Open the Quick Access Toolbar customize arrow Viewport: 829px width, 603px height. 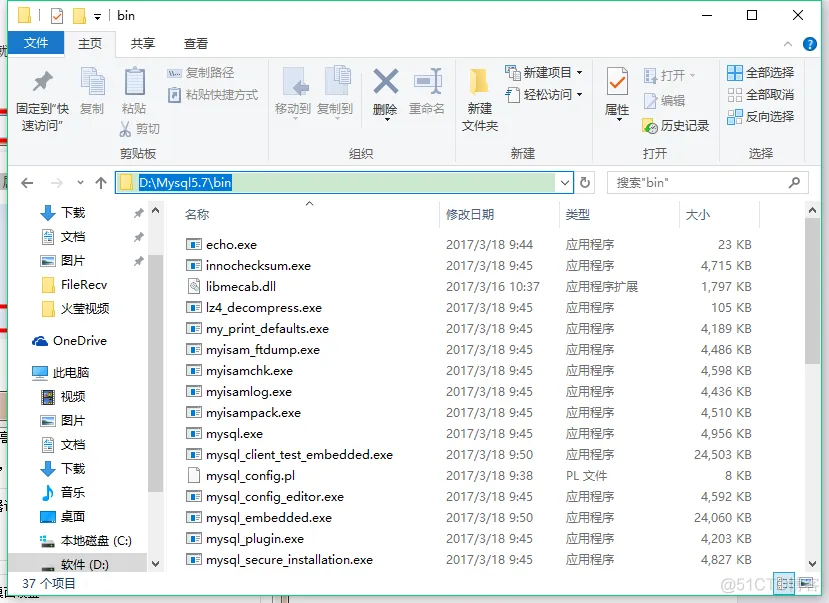point(97,17)
